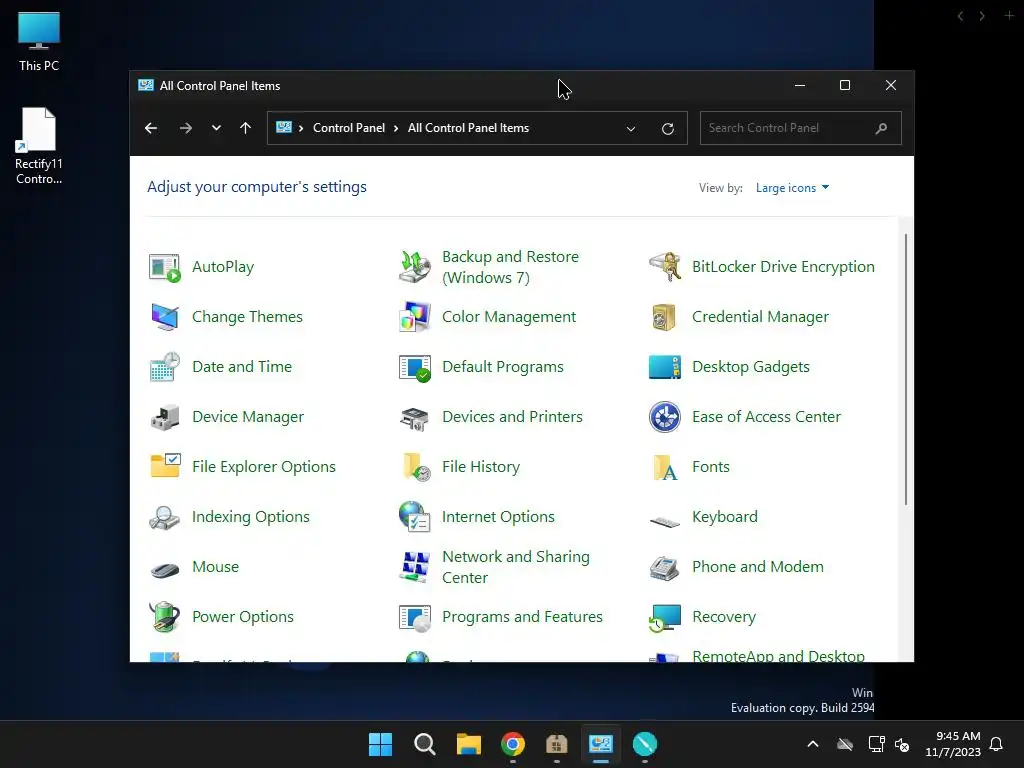Open Devices and Printers icon
1024x768 pixels.
click(415, 417)
